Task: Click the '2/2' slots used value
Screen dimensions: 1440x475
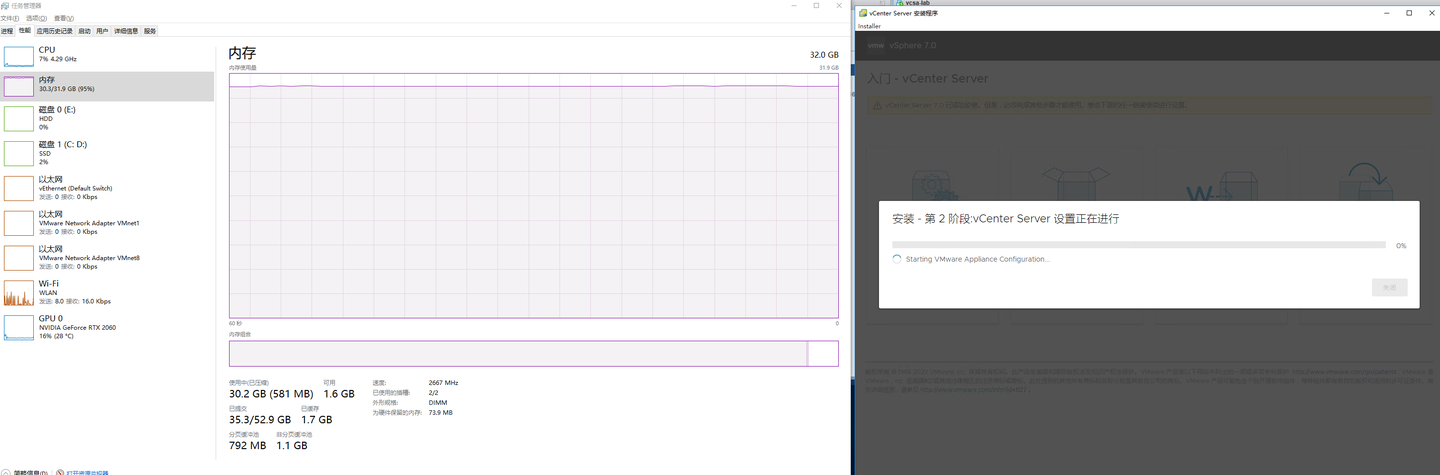Action: pos(433,392)
